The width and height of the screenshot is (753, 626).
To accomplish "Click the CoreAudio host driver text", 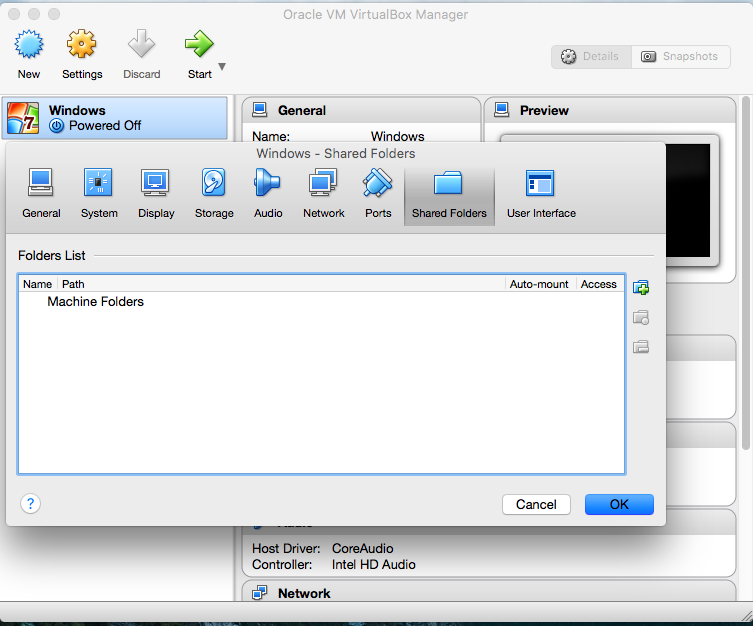I will tap(363, 548).
